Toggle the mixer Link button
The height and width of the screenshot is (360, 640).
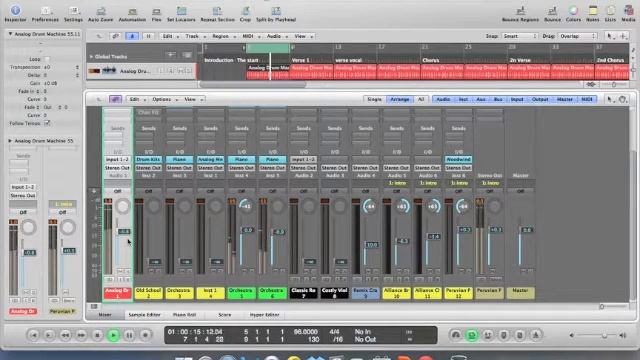point(116,99)
